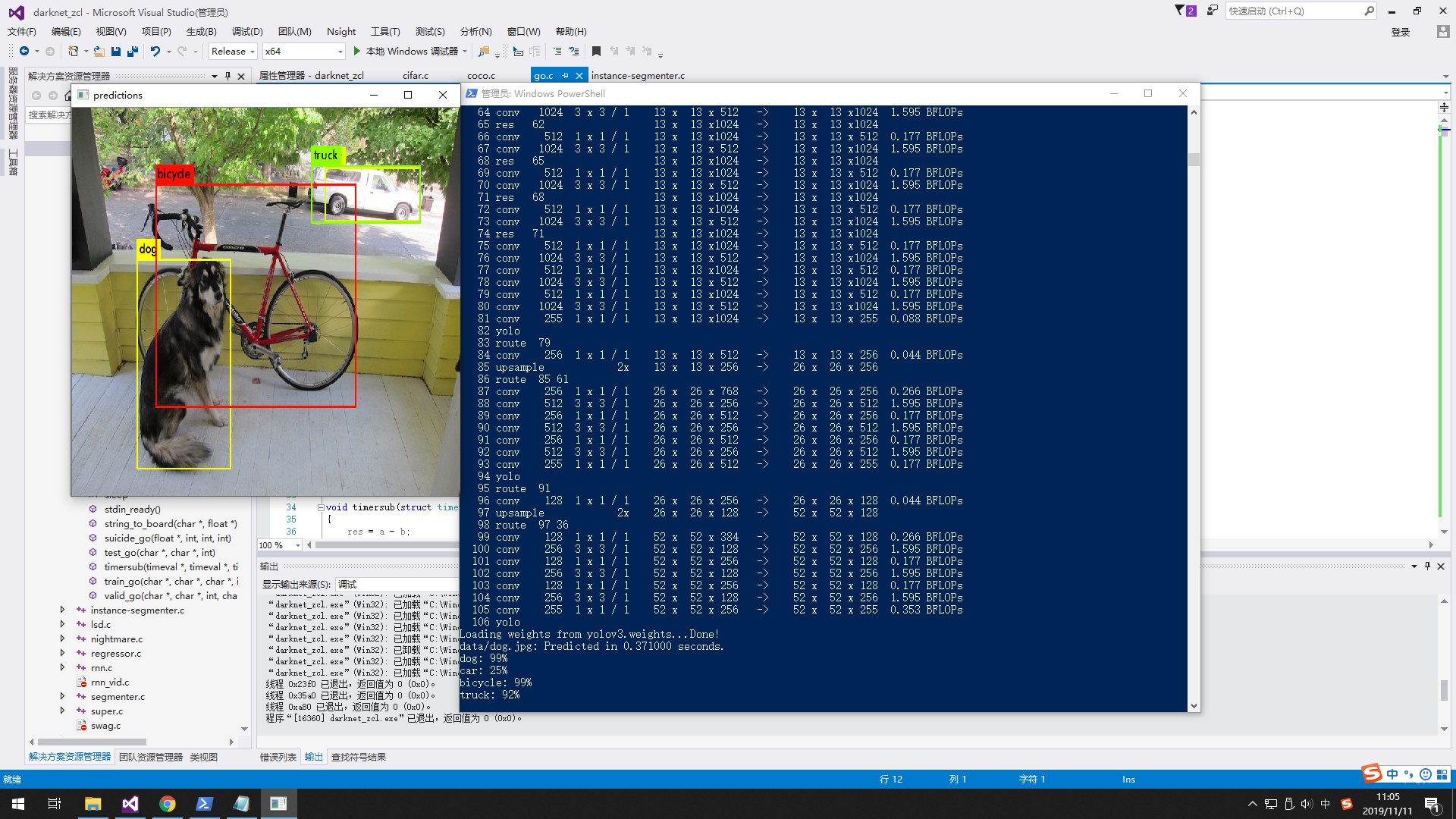The width and height of the screenshot is (1456, 819).
Task: Open the 错误列表 error list tab
Action: pos(278,757)
